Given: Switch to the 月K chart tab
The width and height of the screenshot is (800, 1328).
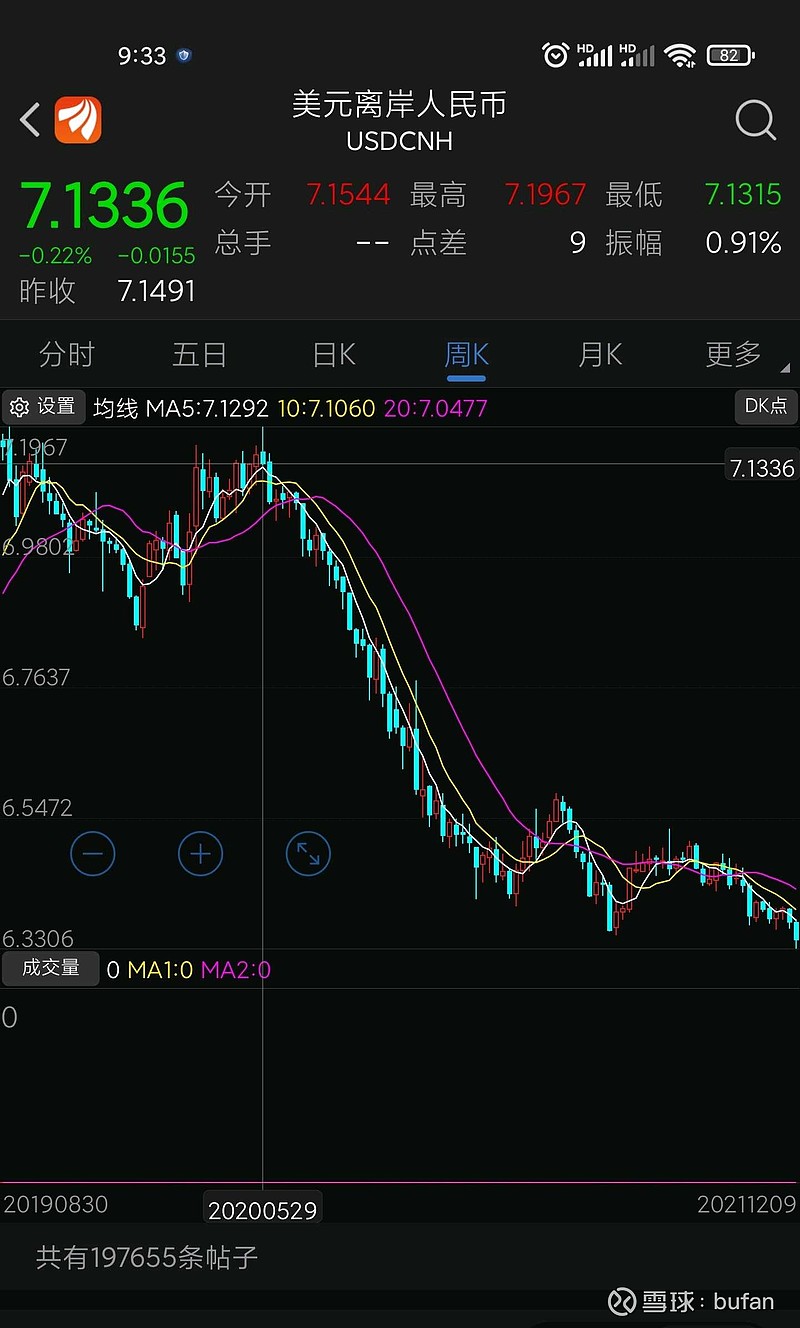Looking at the screenshot, I should coord(599,354).
